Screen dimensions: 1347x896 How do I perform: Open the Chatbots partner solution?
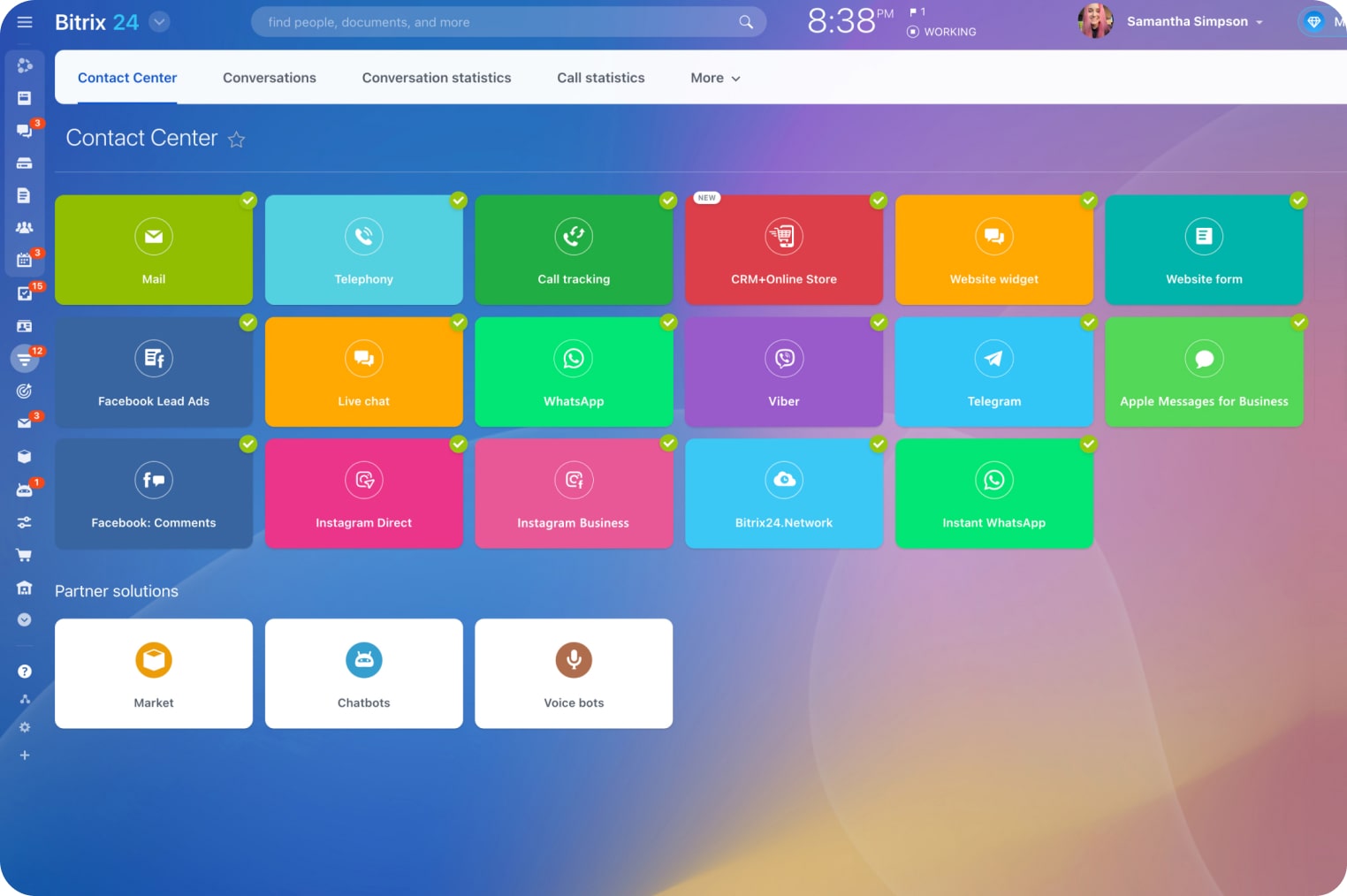tap(363, 673)
